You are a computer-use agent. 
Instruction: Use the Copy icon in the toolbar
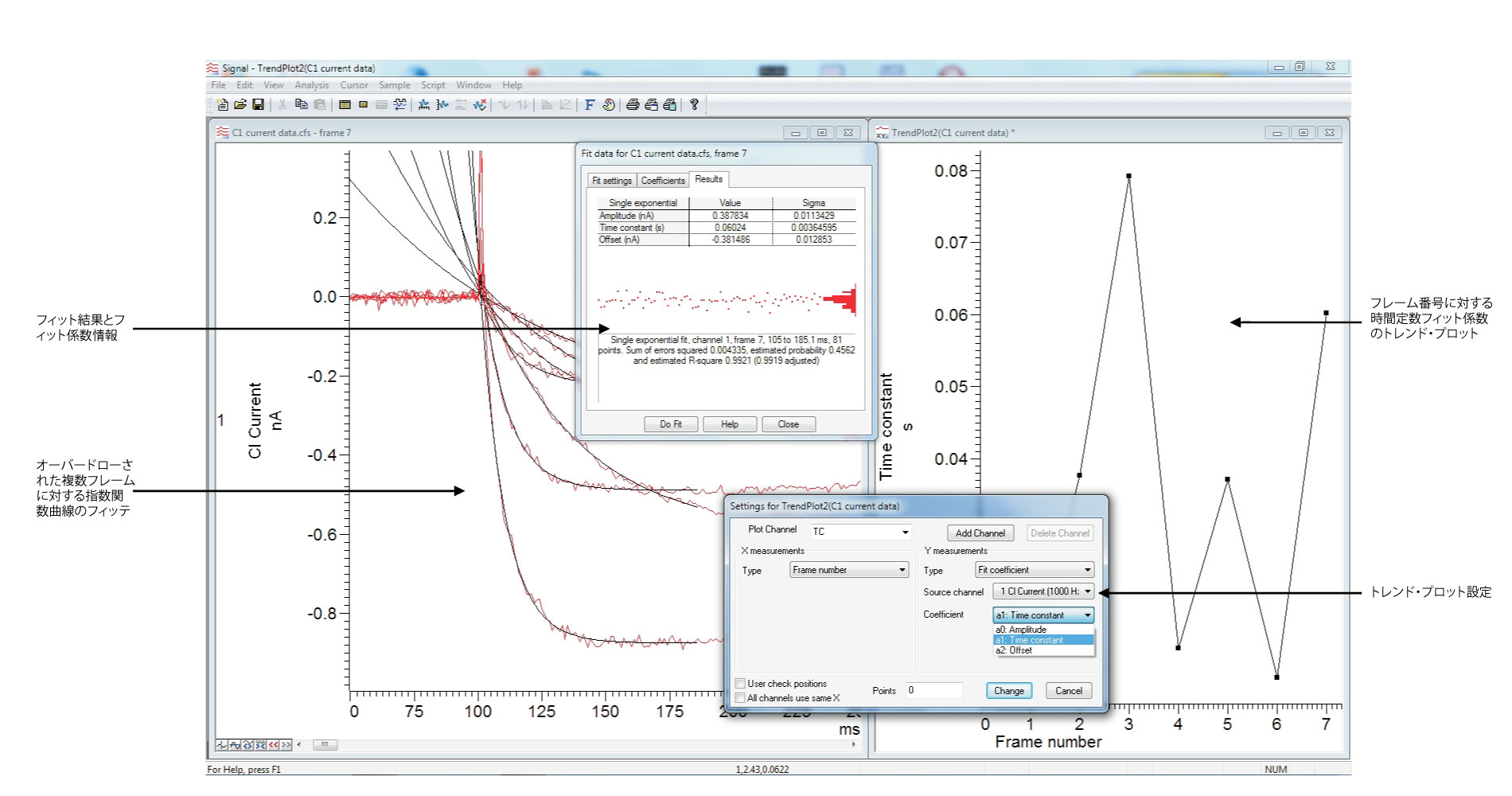click(301, 105)
